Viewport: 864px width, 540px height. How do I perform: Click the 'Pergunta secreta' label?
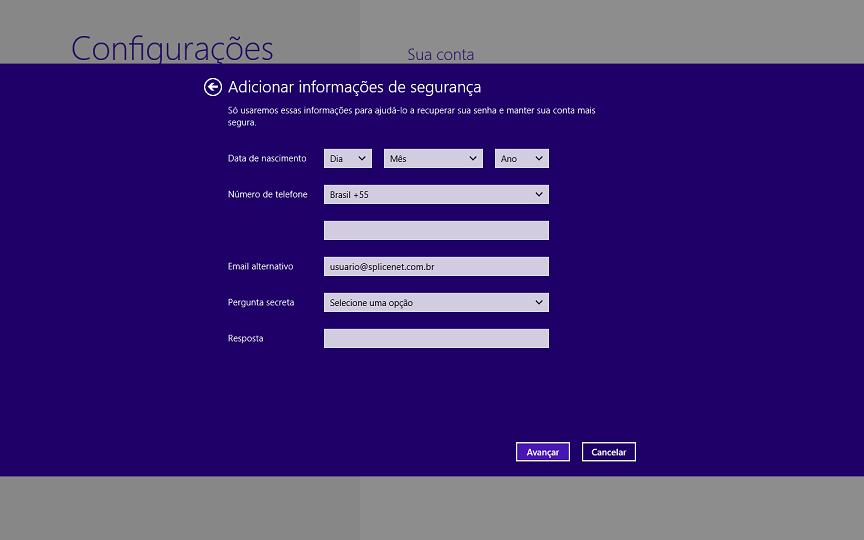pos(261,302)
